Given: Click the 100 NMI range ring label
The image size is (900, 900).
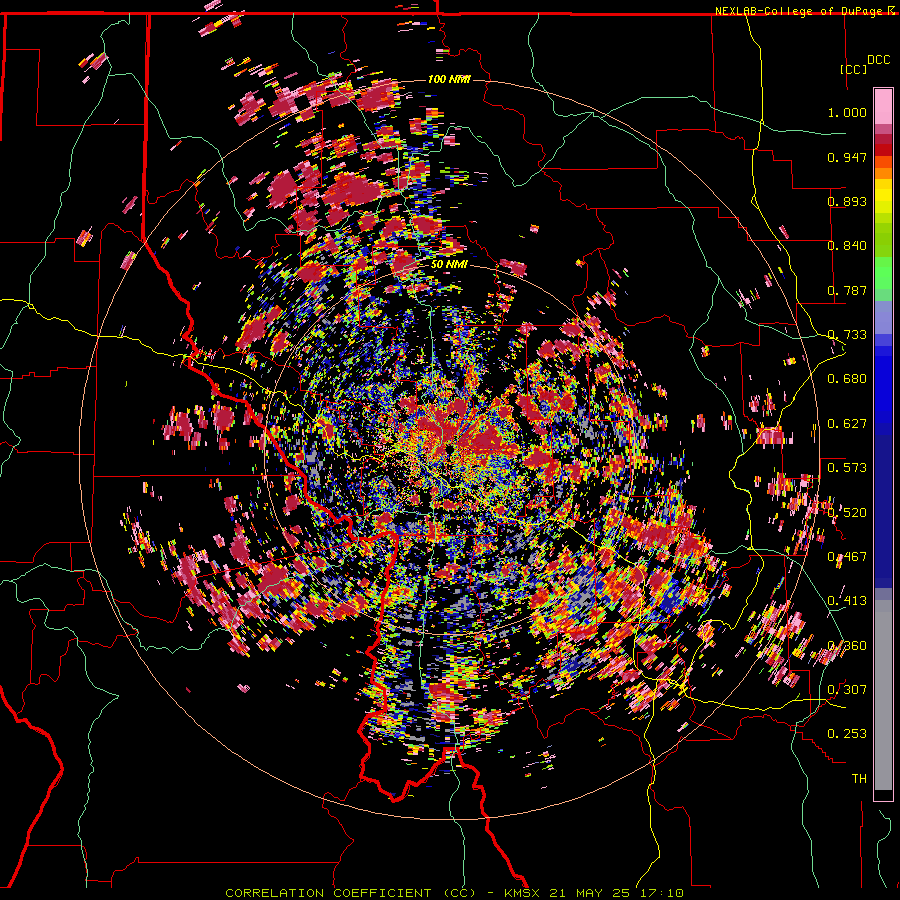Looking at the screenshot, I should coord(449,79).
